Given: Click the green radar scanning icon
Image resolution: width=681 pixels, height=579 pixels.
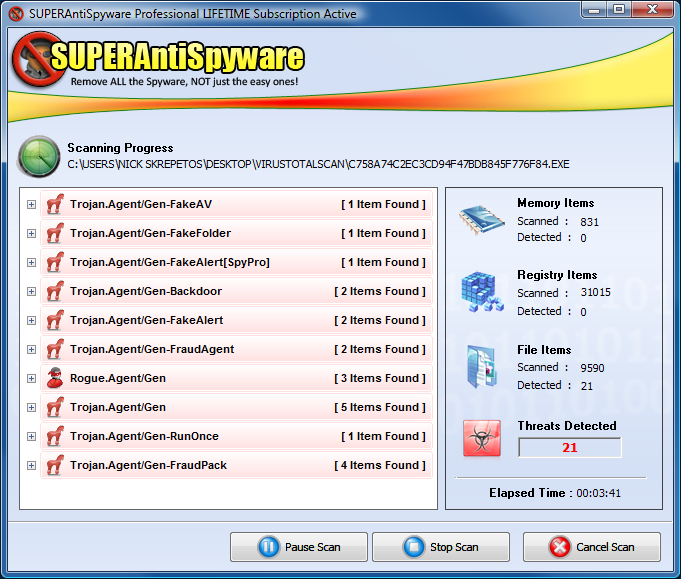Looking at the screenshot, I should point(39,157).
